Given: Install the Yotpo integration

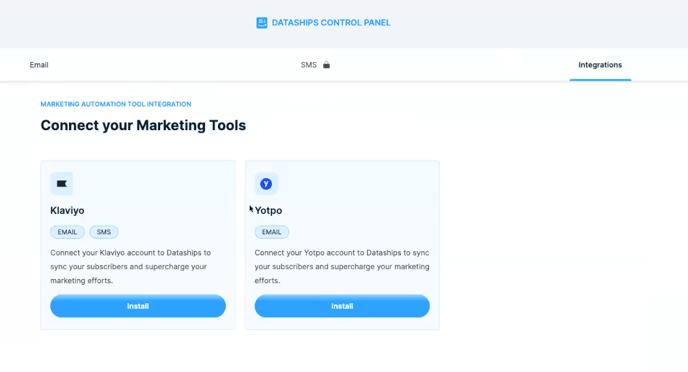Looking at the screenshot, I should (342, 306).
